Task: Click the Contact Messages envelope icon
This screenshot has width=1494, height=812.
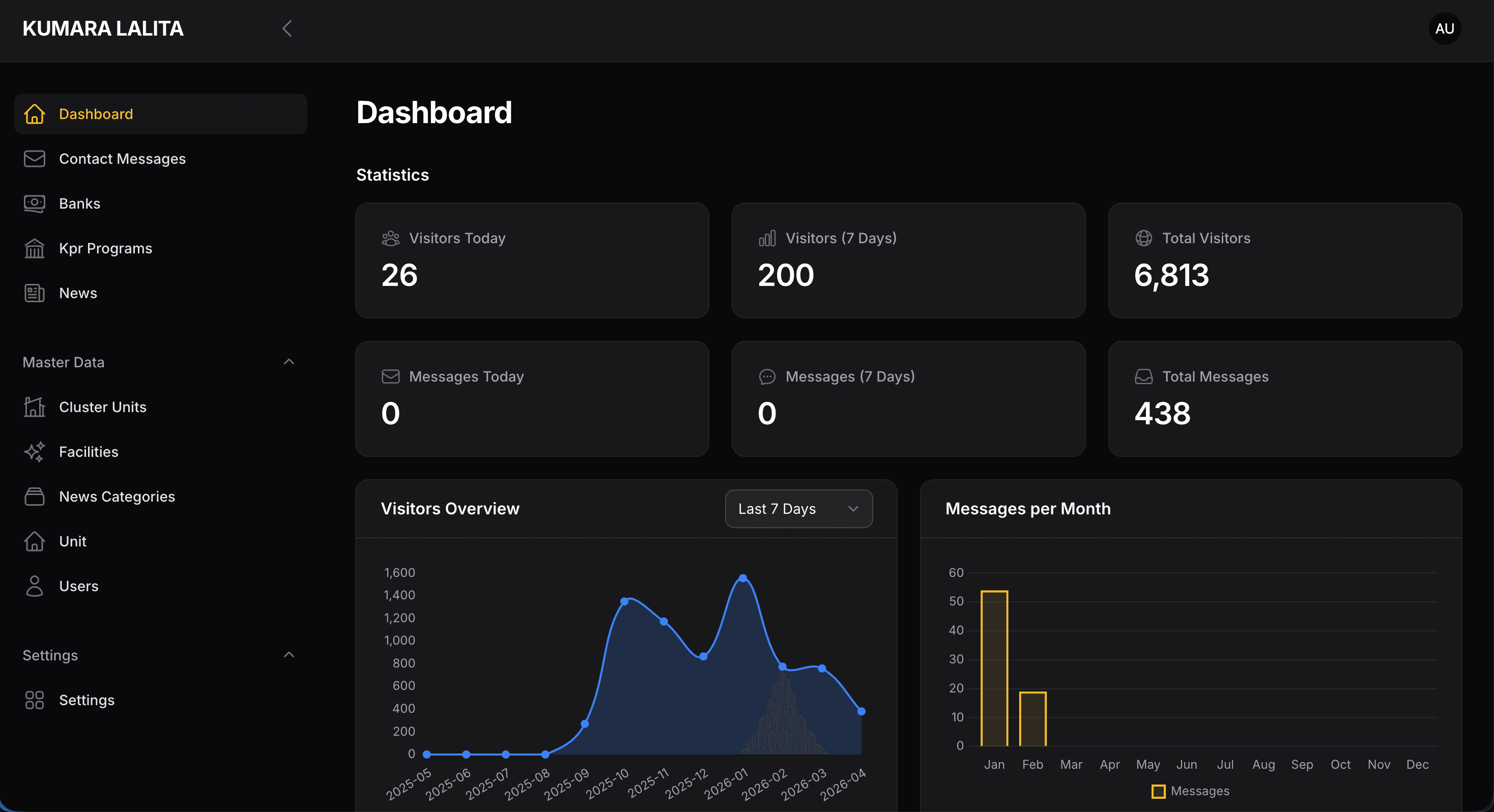Action: point(34,158)
